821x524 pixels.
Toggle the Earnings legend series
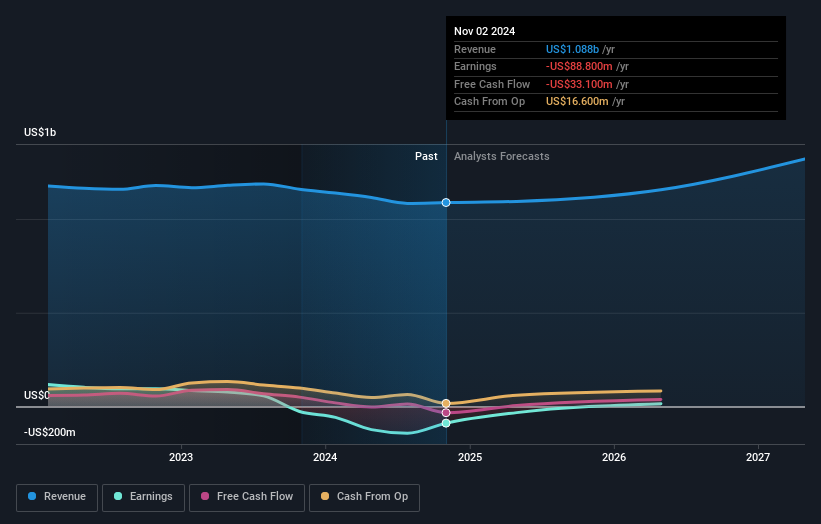pyautogui.click(x=143, y=497)
